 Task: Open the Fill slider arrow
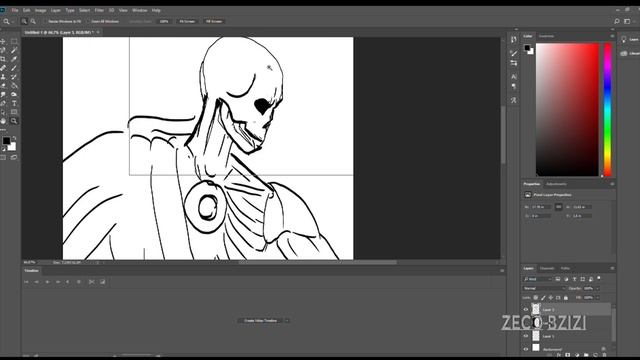coord(598,298)
